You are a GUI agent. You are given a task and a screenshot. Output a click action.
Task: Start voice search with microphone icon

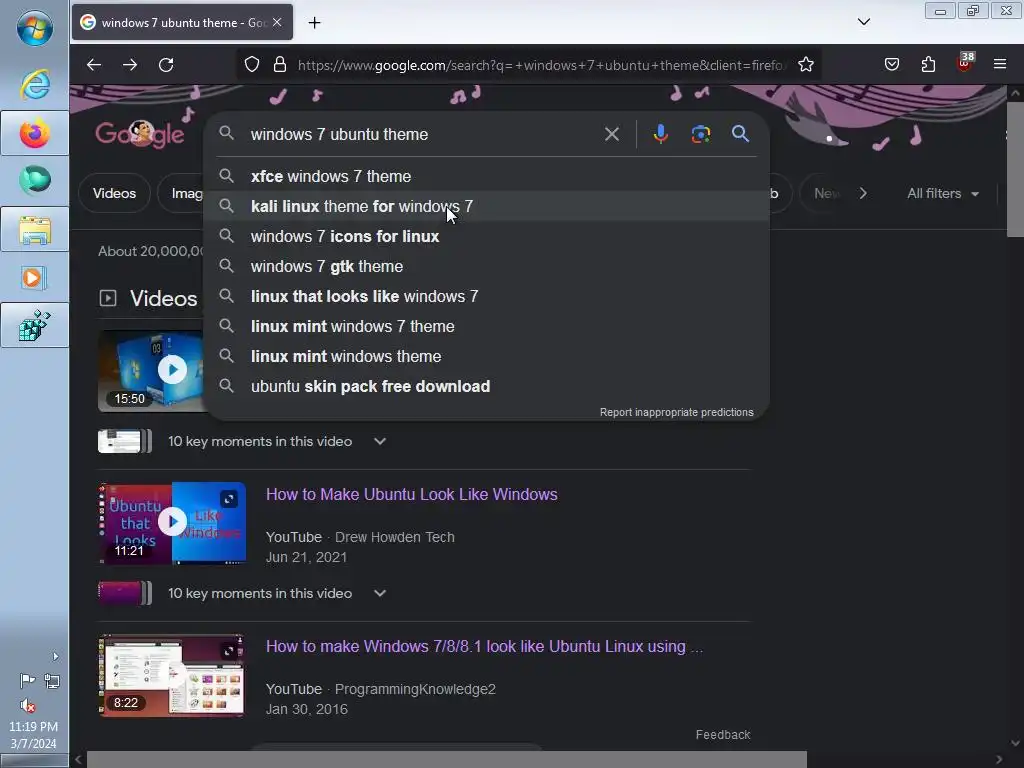[660, 134]
